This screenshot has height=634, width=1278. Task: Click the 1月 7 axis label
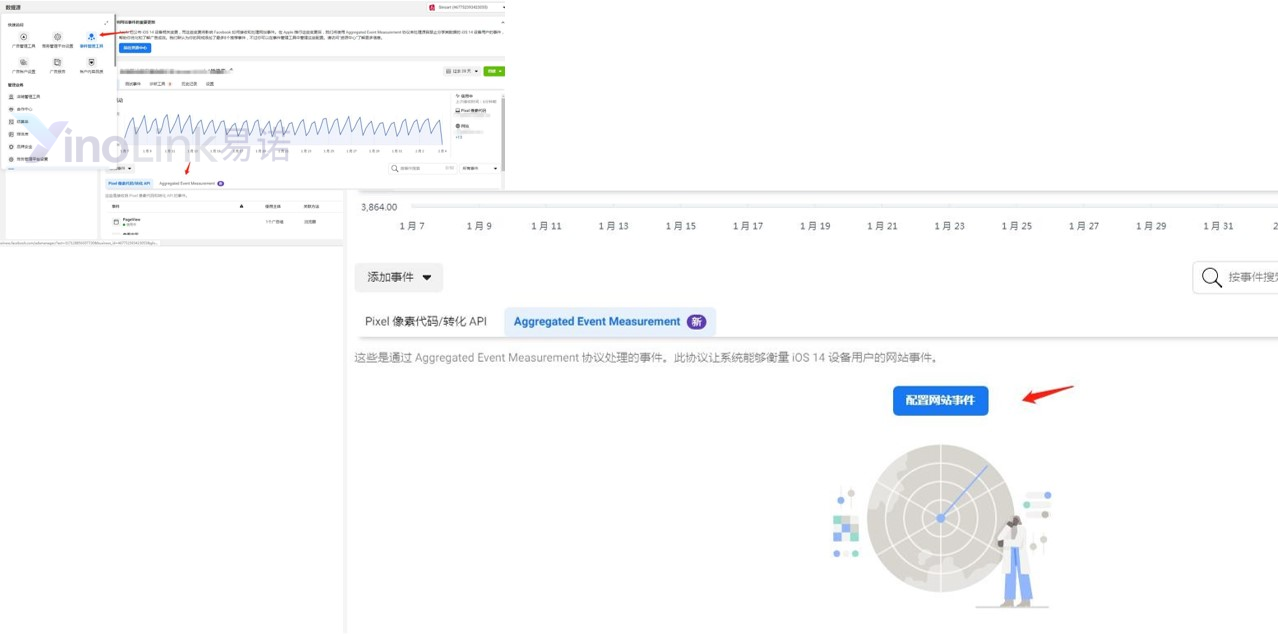[412, 226]
